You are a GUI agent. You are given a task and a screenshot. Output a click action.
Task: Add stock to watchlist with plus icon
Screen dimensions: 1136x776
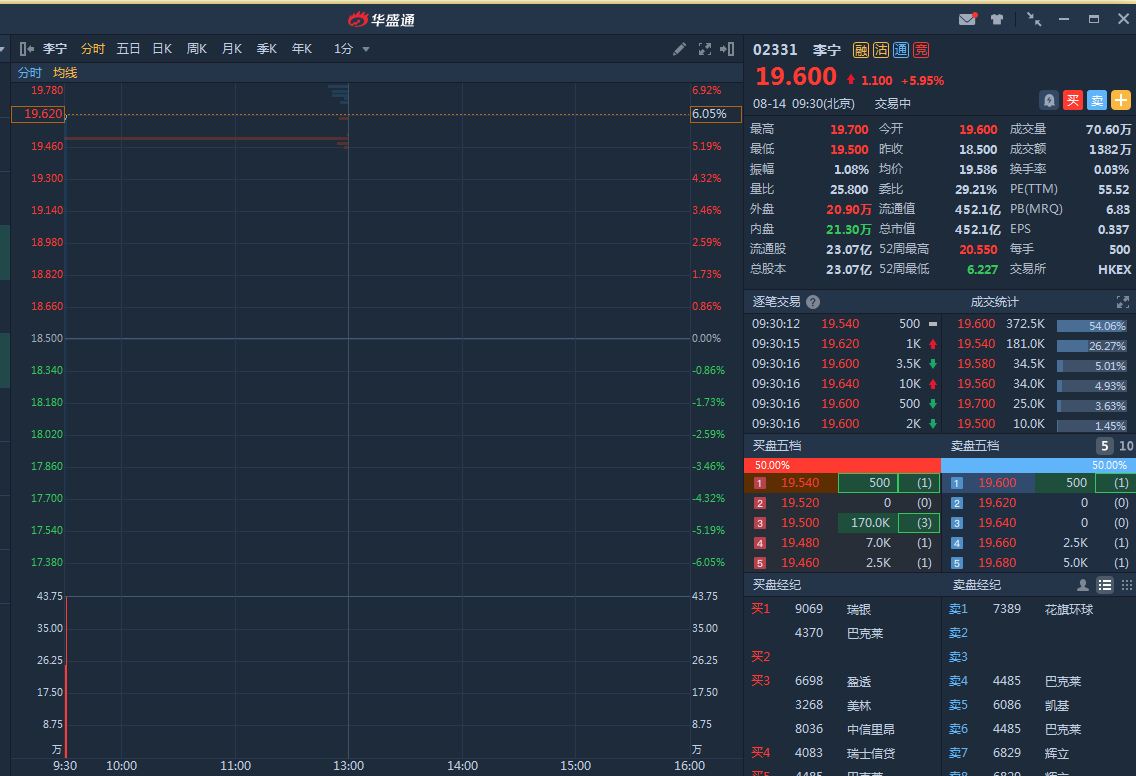1121,100
